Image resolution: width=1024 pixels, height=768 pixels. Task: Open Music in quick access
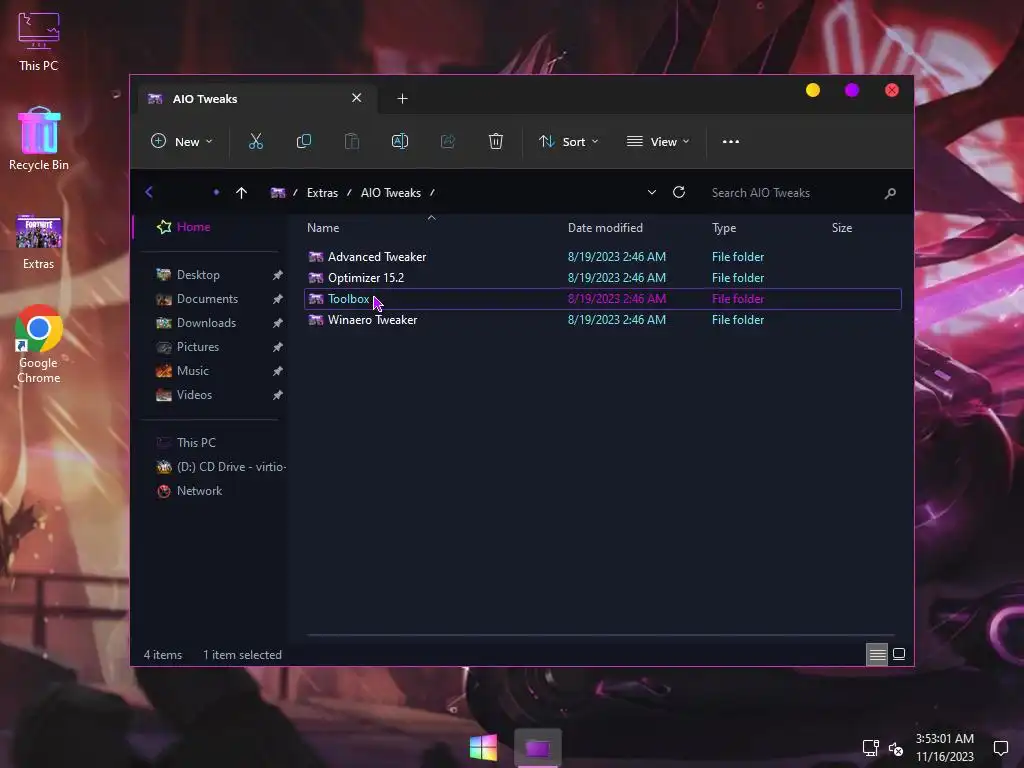click(x=192, y=371)
